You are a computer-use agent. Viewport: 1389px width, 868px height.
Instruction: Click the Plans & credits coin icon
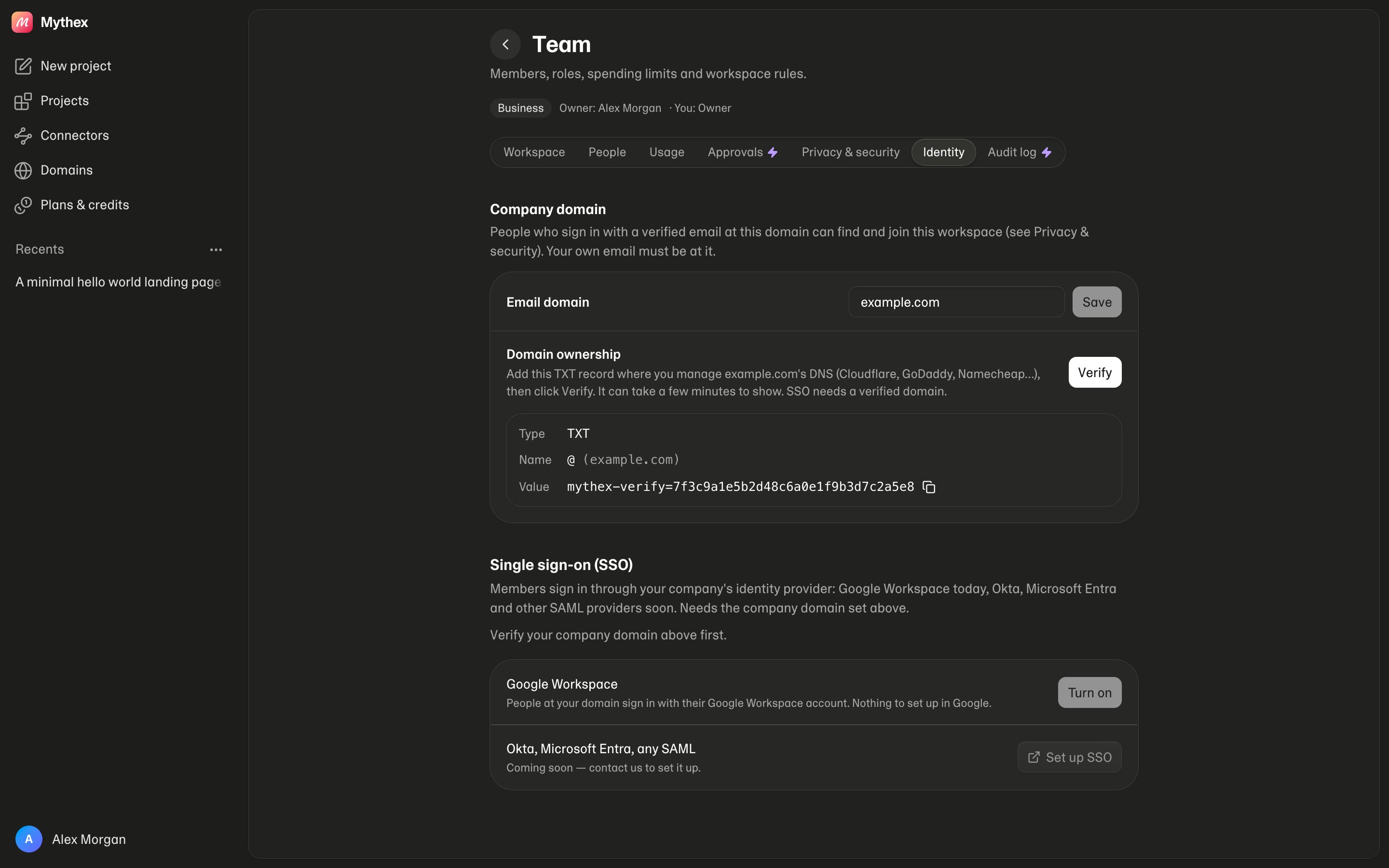[23, 205]
